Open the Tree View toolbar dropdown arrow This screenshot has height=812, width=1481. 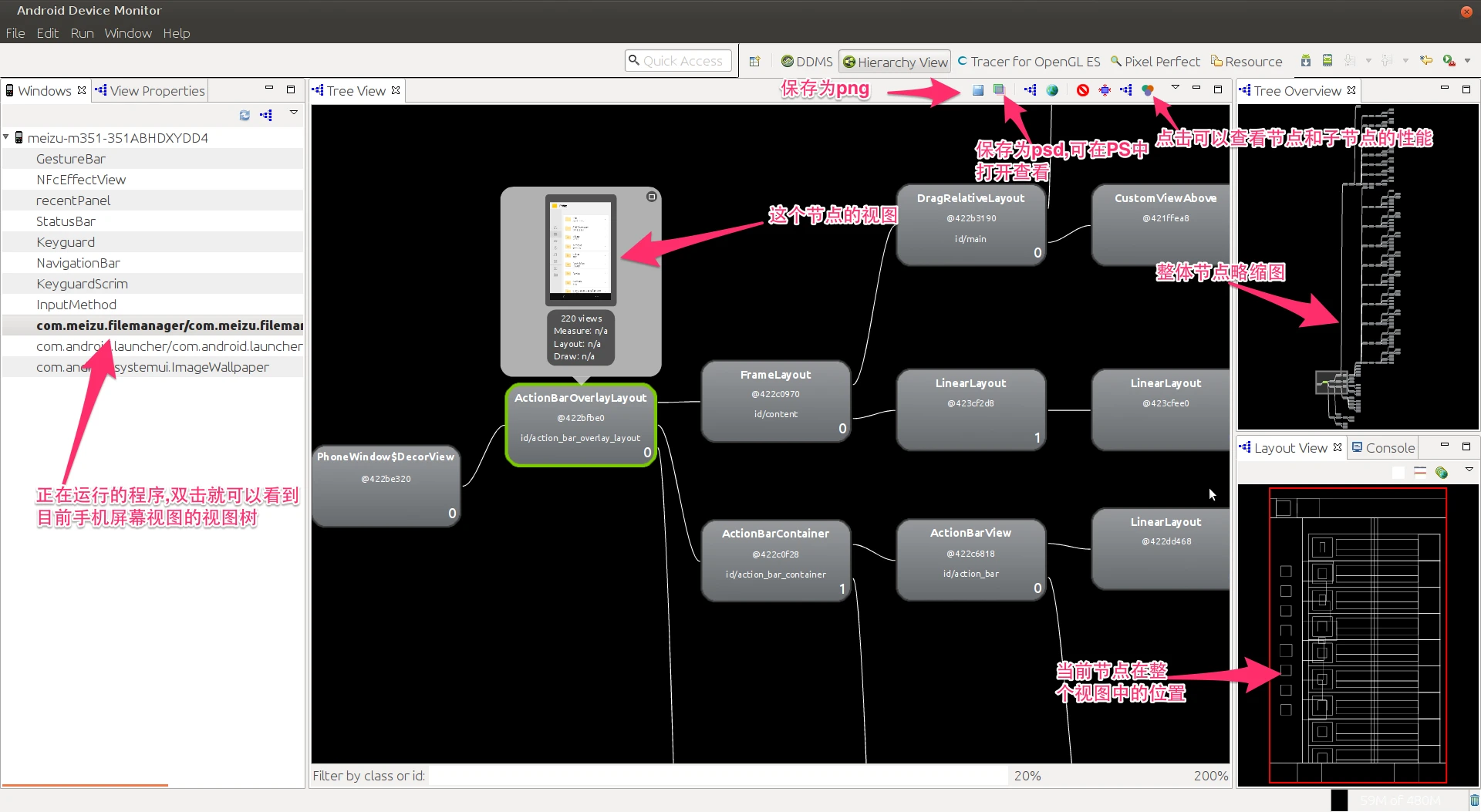[x=1175, y=89]
